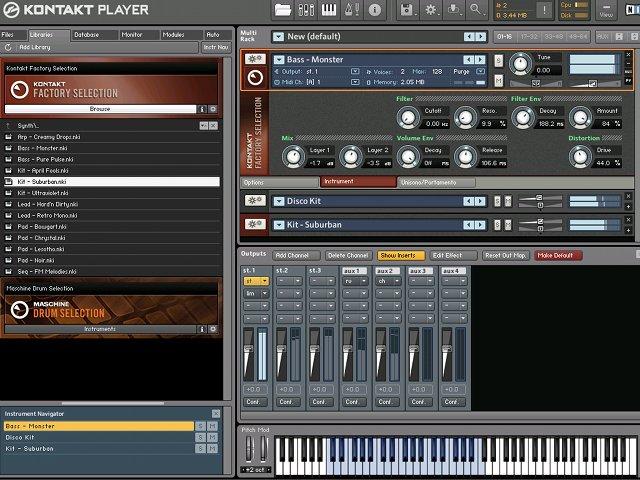The image size is (640, 480).
Task: Click next preset arrow of Bass - Monster
Action: point(480,60)
